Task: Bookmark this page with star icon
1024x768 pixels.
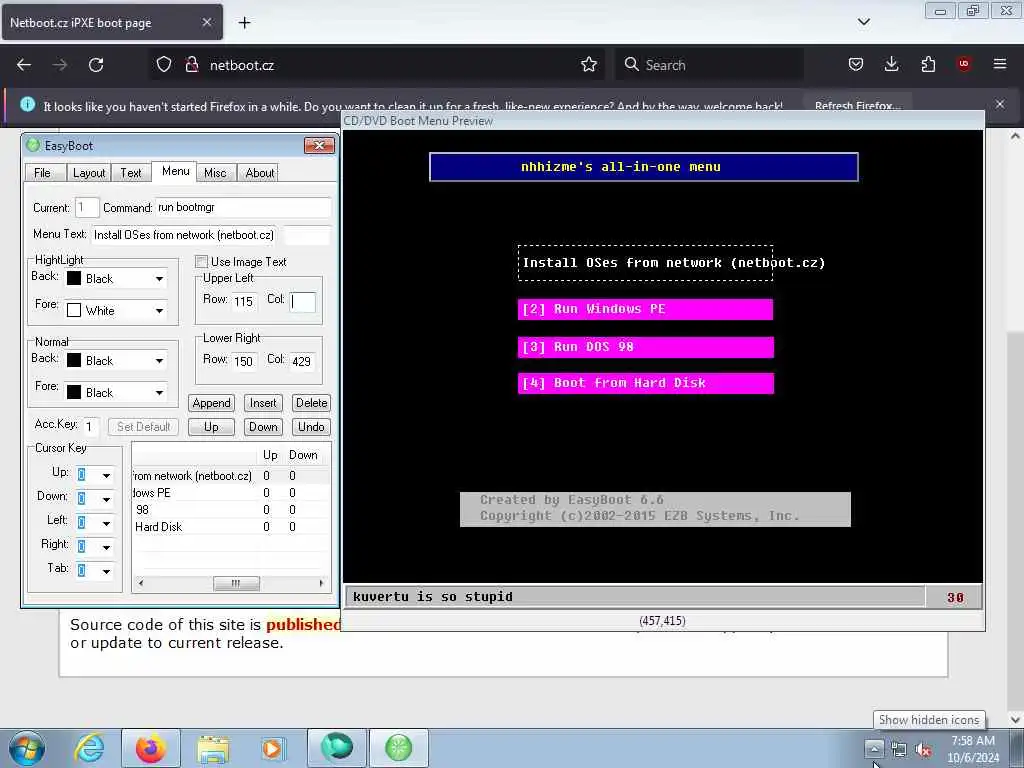Action: pyautogui.click(x=588, y=65)
